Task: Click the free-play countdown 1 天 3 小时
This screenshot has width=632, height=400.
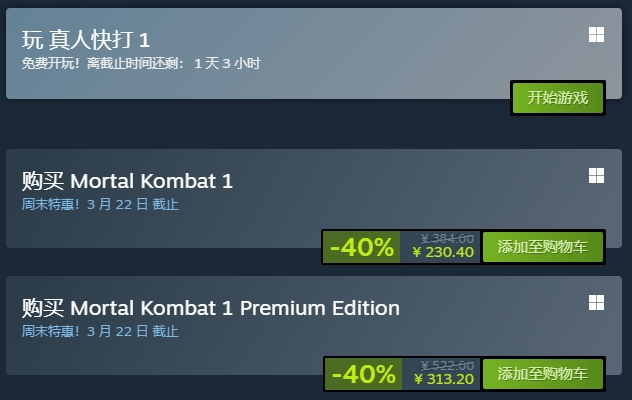Action: point(227,63)
